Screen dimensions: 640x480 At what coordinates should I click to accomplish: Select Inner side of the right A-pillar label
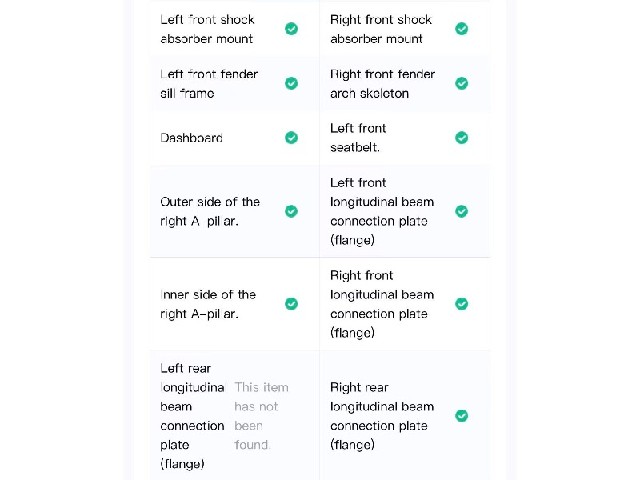(208, 304)
